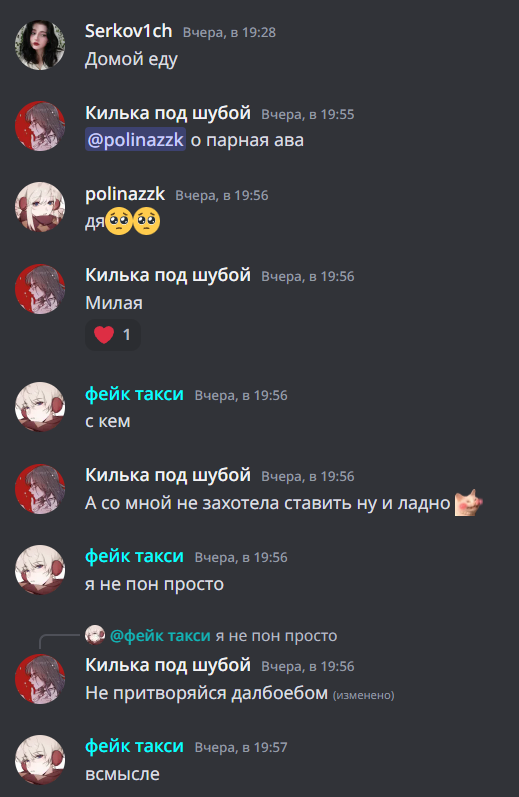The width and height of the screenshot is (519, 797).
Task: Click фейк такси avatar beside 'всмысле'
Action: [40, 759]
